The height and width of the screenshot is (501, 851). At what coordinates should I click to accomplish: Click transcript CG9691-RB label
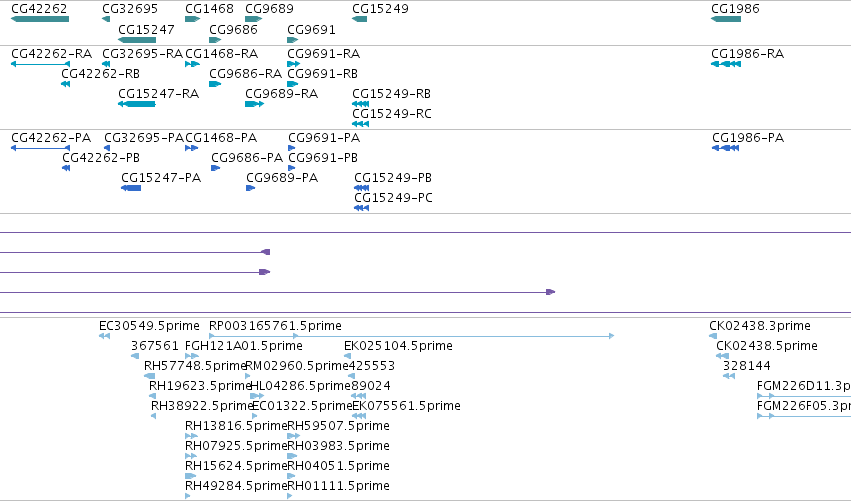point(323,74)
